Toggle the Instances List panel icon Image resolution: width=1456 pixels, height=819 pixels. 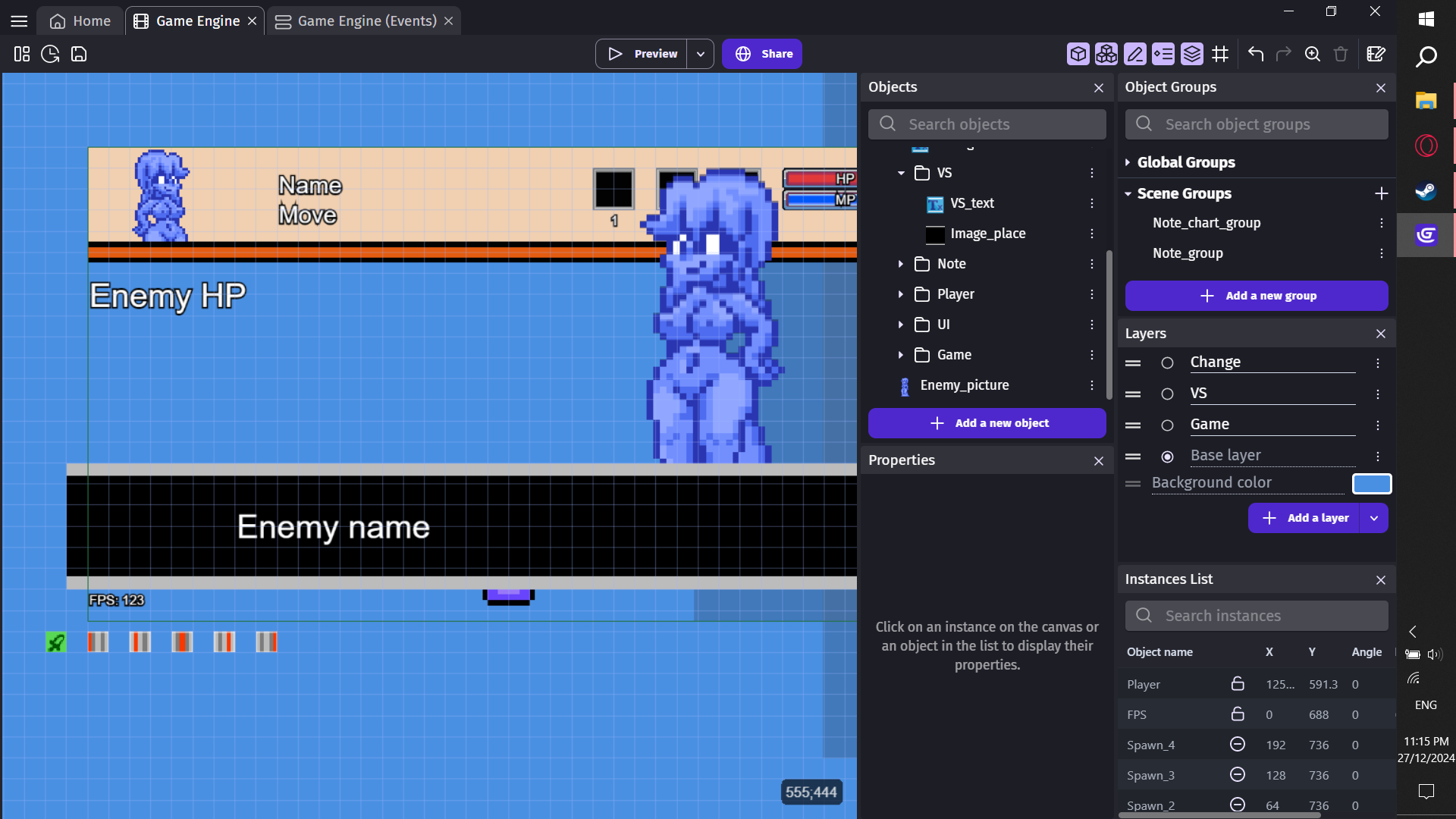pos(1163,54)
